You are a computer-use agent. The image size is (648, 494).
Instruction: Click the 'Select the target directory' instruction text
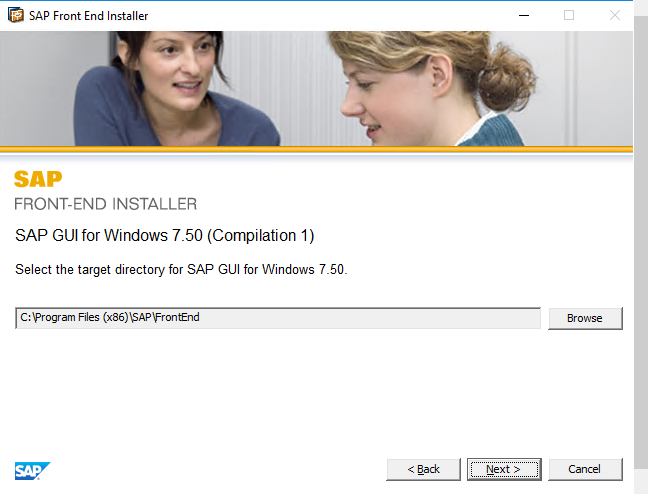click(x=181, y=270)
